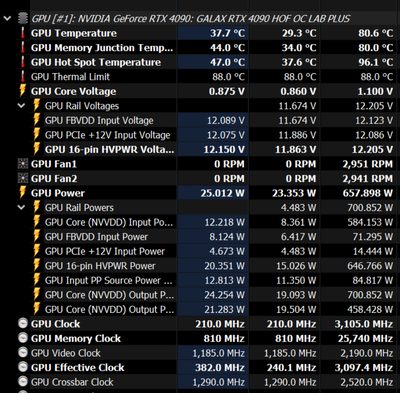Click the fan icon beside GPU Fan2

coord(23,179)
